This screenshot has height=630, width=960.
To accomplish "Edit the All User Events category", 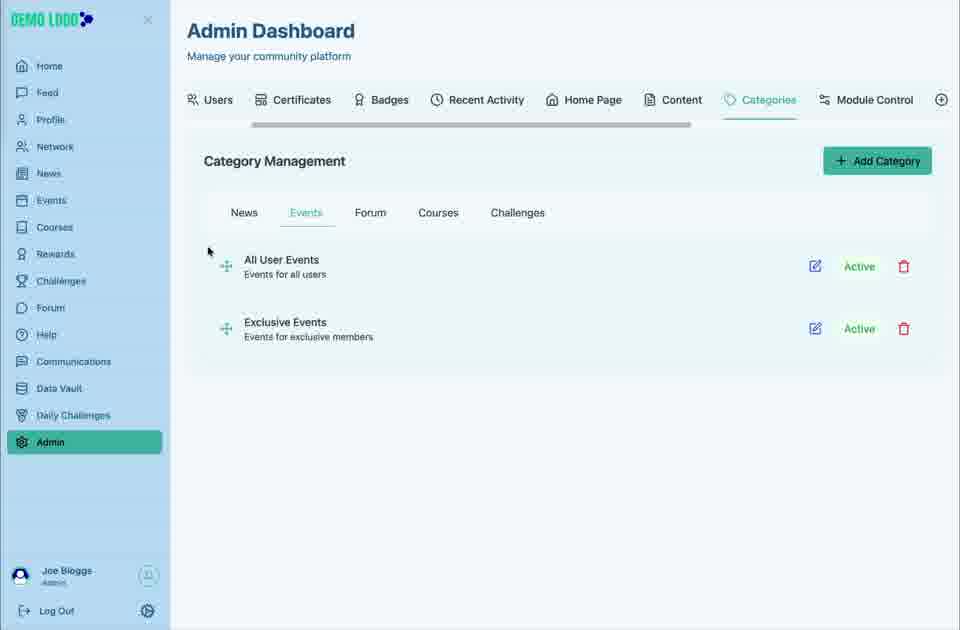I will [x=815, y=266].
